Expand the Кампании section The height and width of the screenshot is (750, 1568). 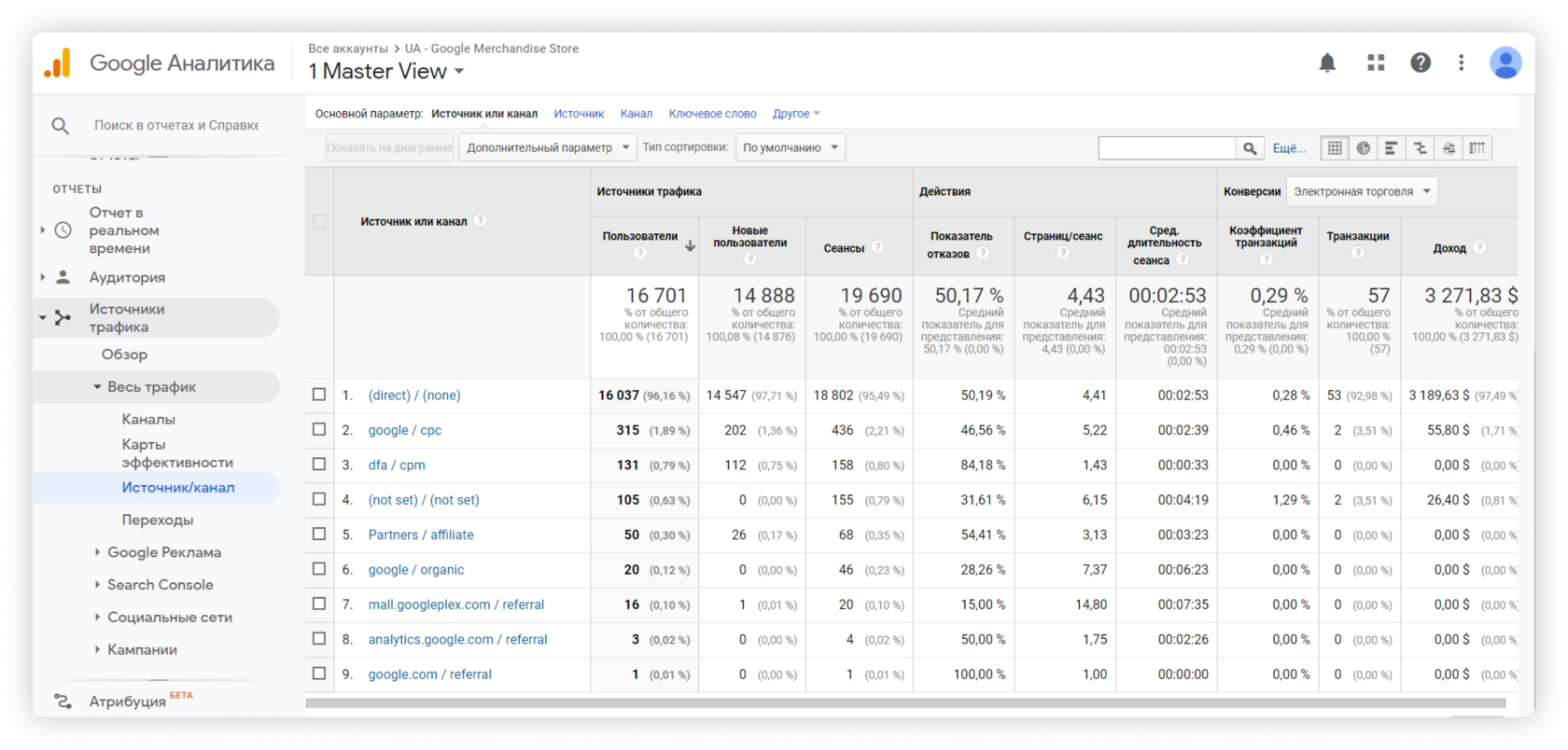pyautogui.click(x=98, y=649)
